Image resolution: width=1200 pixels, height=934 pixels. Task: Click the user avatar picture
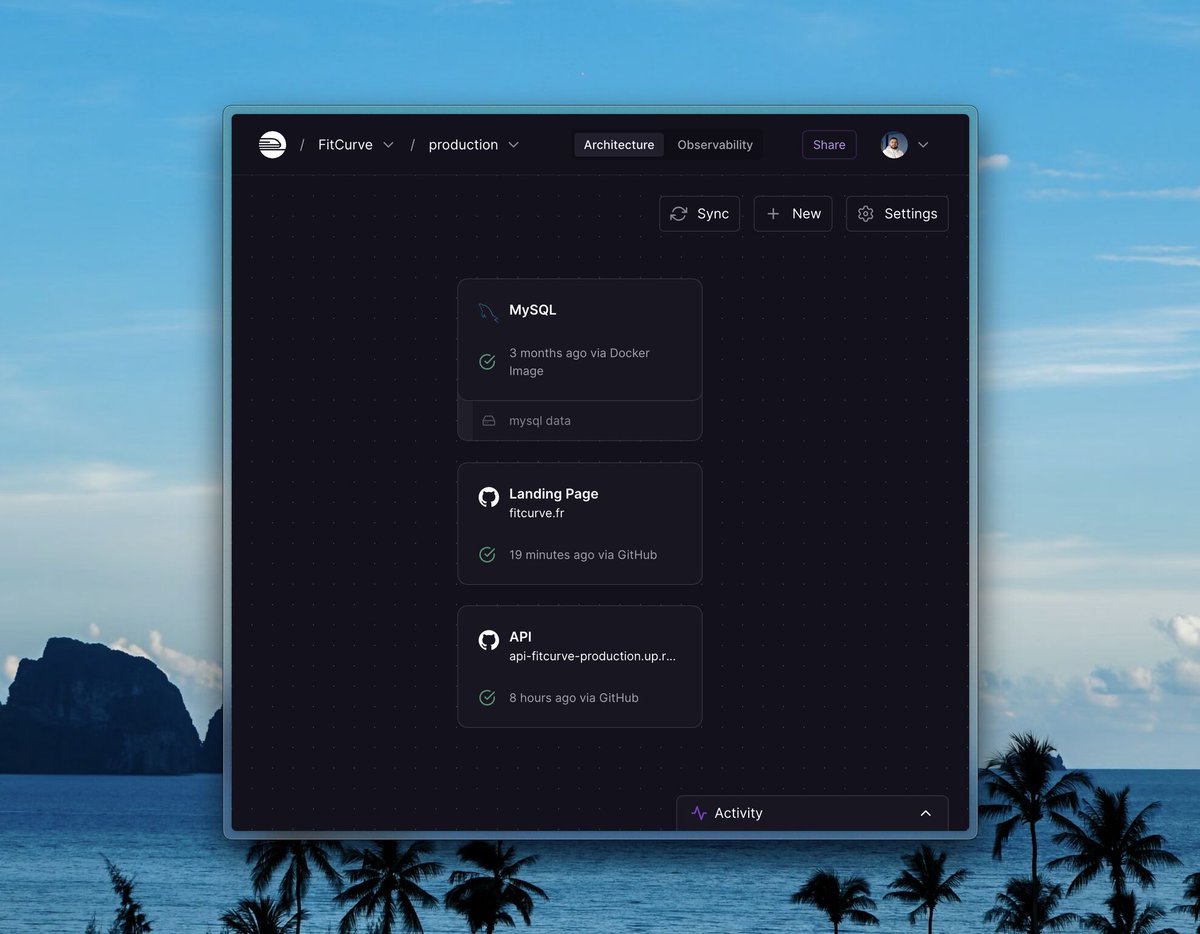pyautogui.click(x=894, y=145)
